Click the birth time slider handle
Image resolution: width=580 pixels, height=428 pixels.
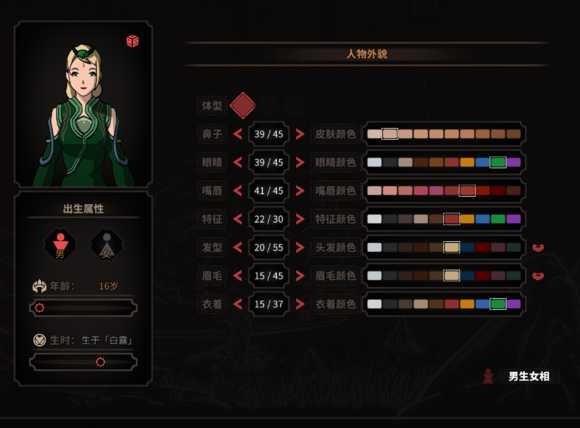click(100, 362)
